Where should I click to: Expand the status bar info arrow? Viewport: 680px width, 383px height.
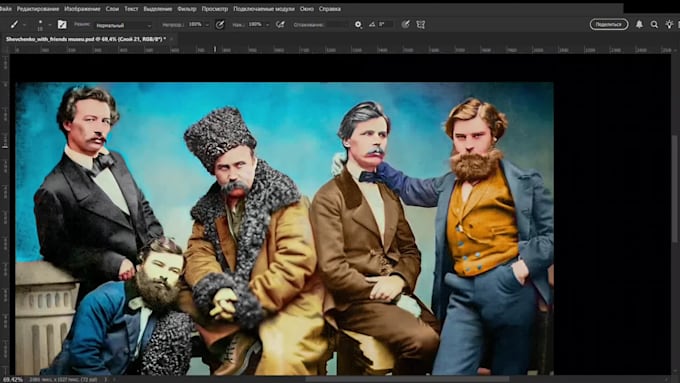105,380
